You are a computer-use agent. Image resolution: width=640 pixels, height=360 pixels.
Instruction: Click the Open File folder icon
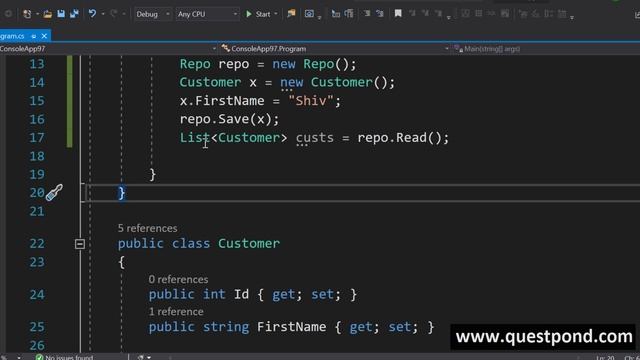click(x=48, y=14)
